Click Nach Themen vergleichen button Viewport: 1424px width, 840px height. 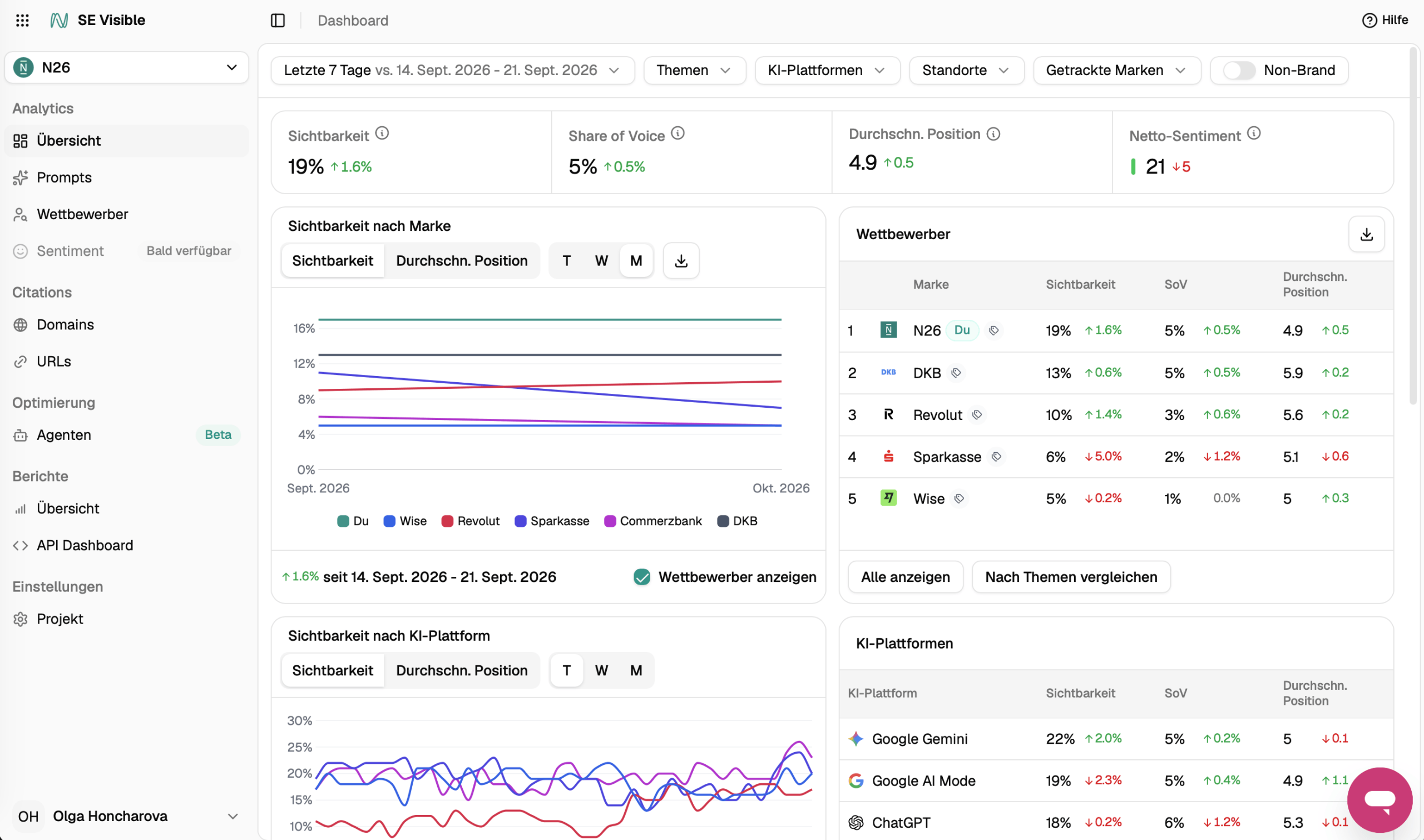(1070, 577)
